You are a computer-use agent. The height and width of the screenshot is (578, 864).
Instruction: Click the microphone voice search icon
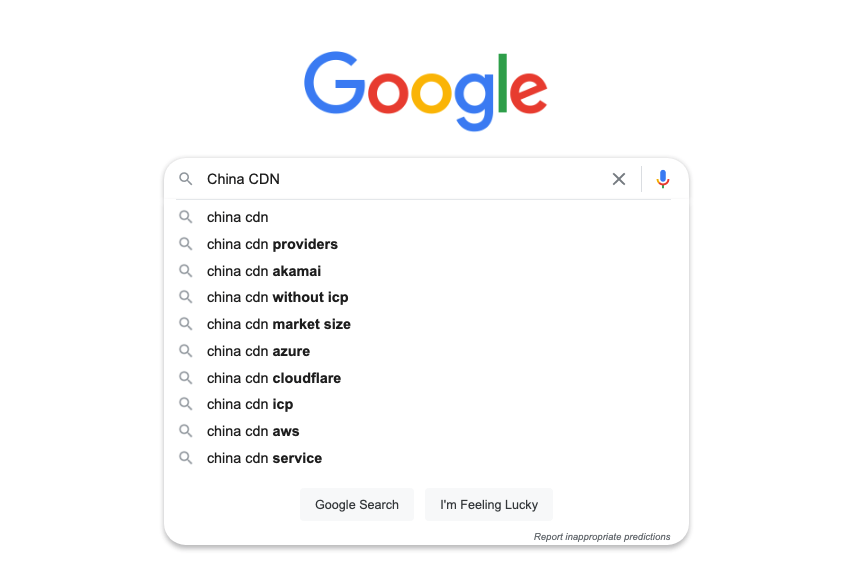pyautogui.click(x=662, y=179)
